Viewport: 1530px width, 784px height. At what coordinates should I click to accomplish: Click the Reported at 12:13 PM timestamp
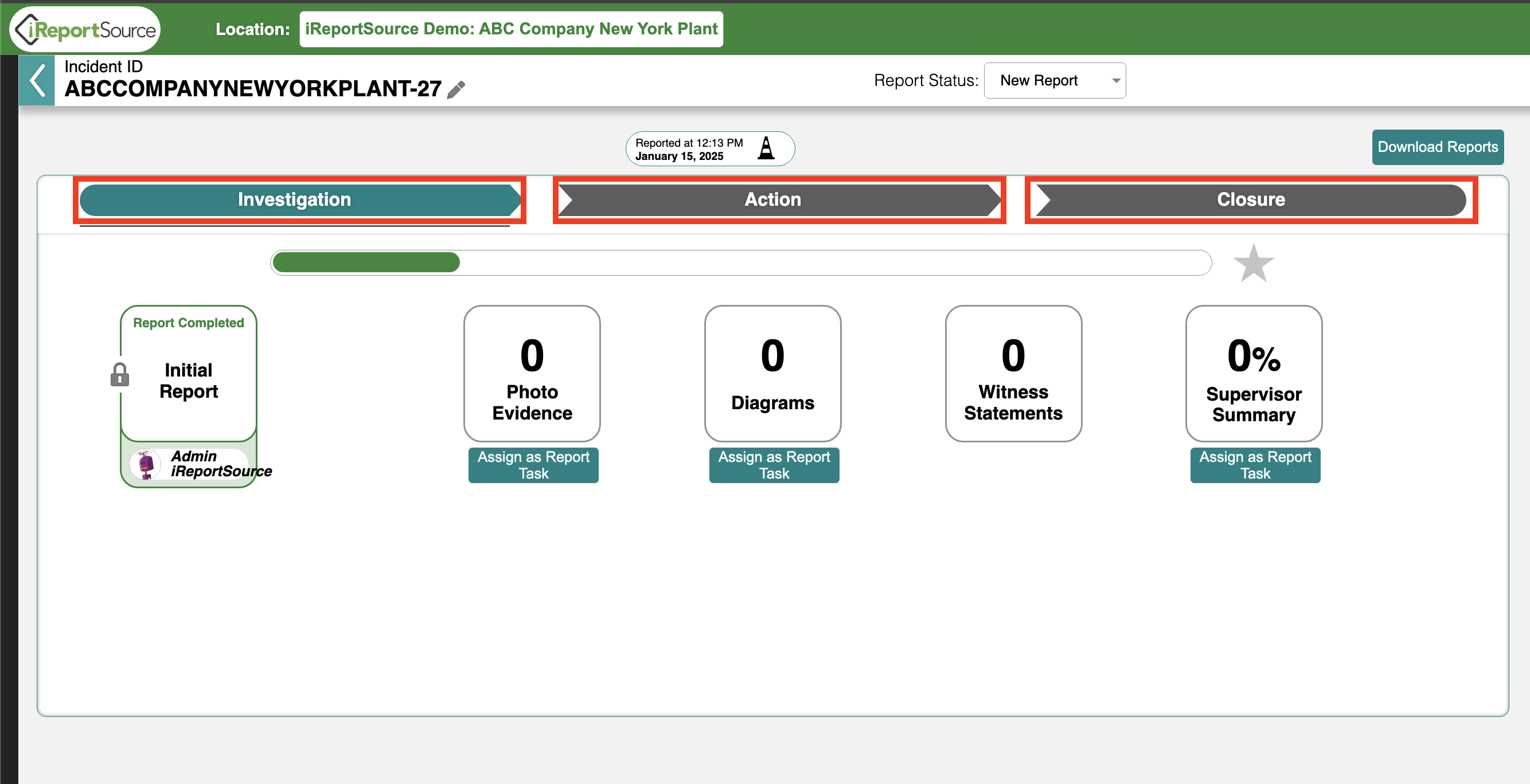689,143
